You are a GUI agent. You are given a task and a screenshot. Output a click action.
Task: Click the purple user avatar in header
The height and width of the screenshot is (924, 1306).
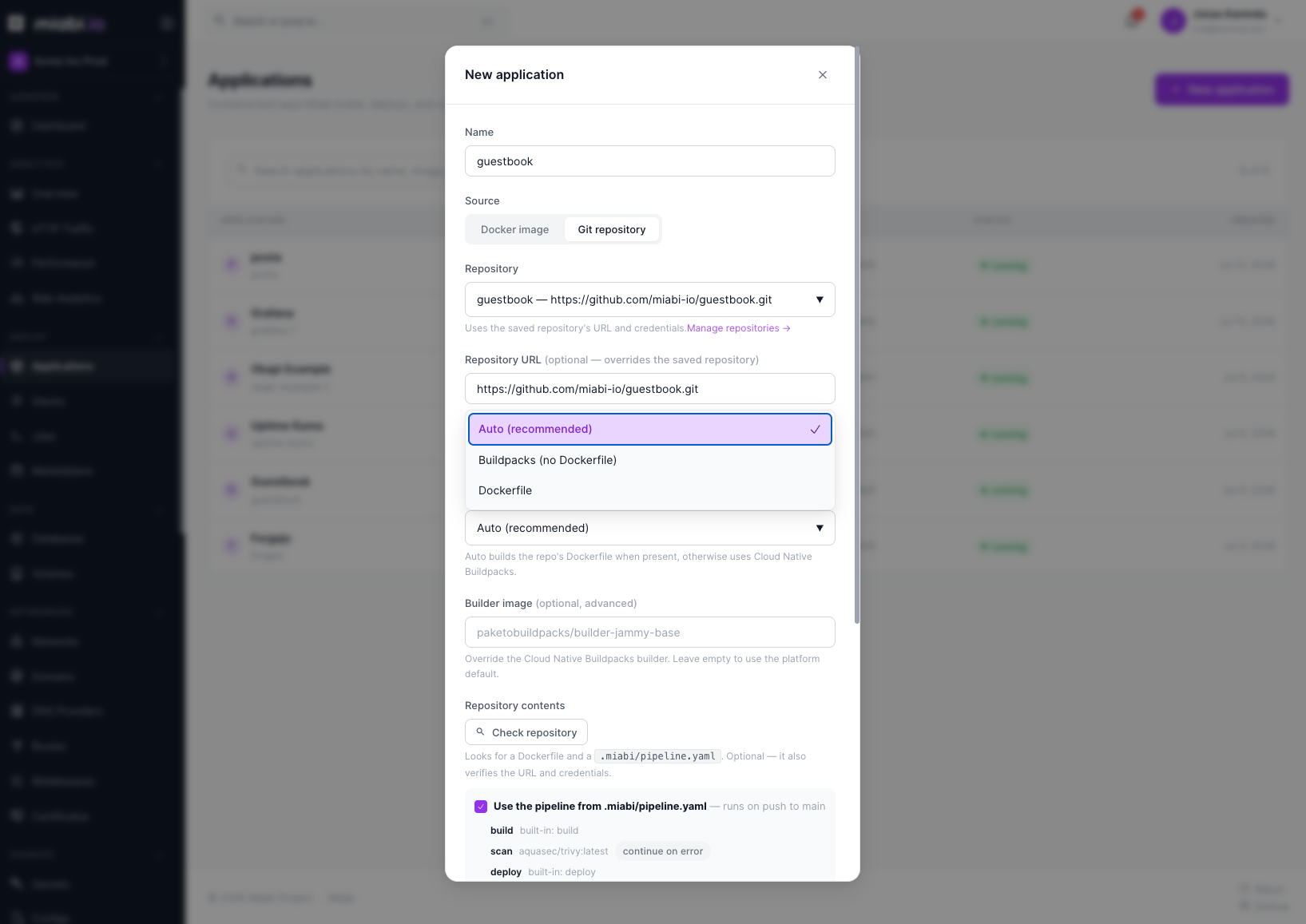tap(1173, 21)
